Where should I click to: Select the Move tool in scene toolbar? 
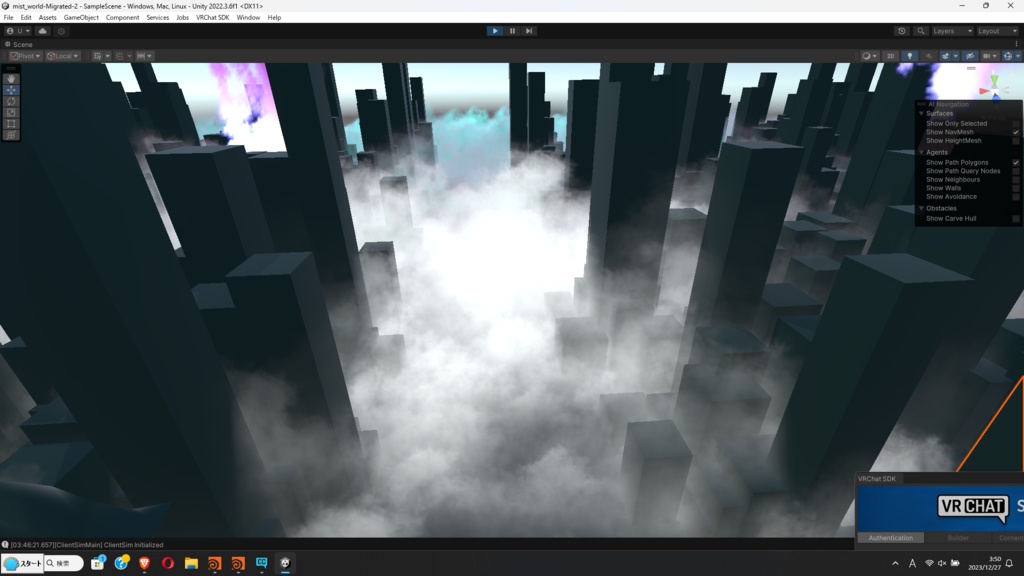[11, 90]
